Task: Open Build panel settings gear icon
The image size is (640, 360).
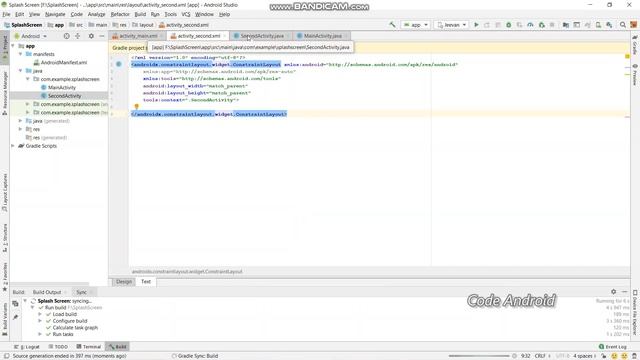Action: pos(613,291)
